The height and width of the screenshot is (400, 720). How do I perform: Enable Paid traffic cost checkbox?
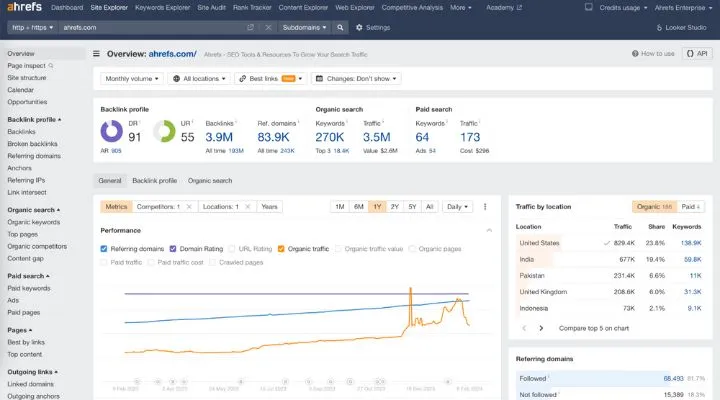151,263
